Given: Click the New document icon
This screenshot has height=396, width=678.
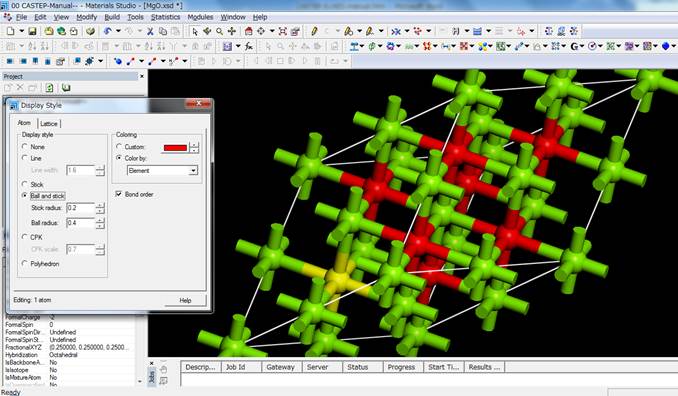Looking at the screenshot, I should [x=10, y=31].
